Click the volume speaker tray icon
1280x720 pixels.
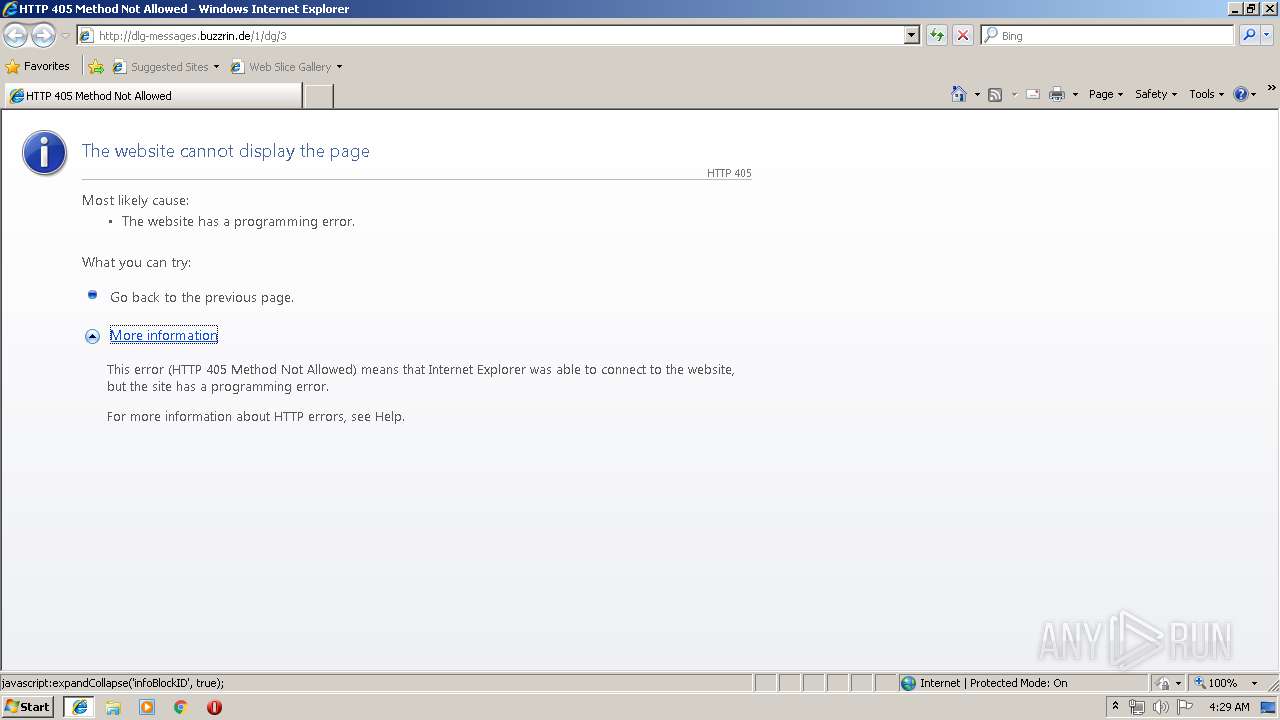1160,707
